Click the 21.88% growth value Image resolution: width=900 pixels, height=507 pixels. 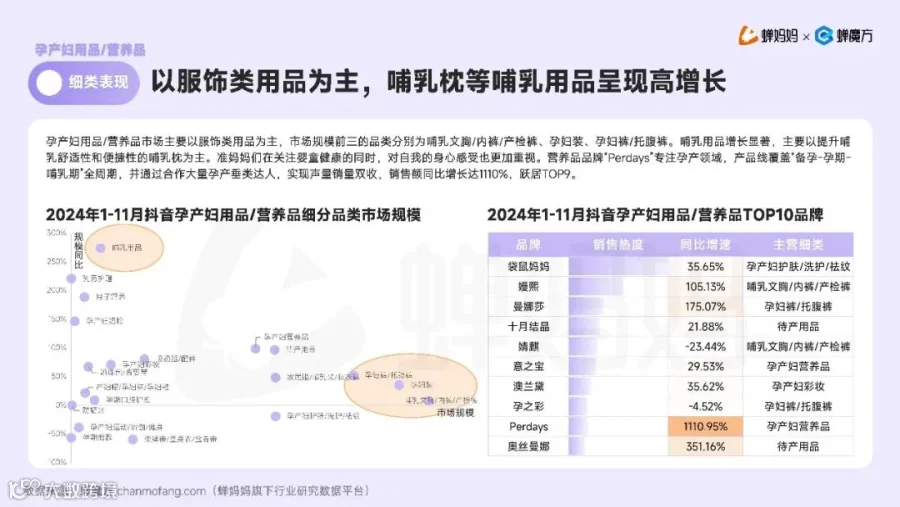[x=705, y=327]
